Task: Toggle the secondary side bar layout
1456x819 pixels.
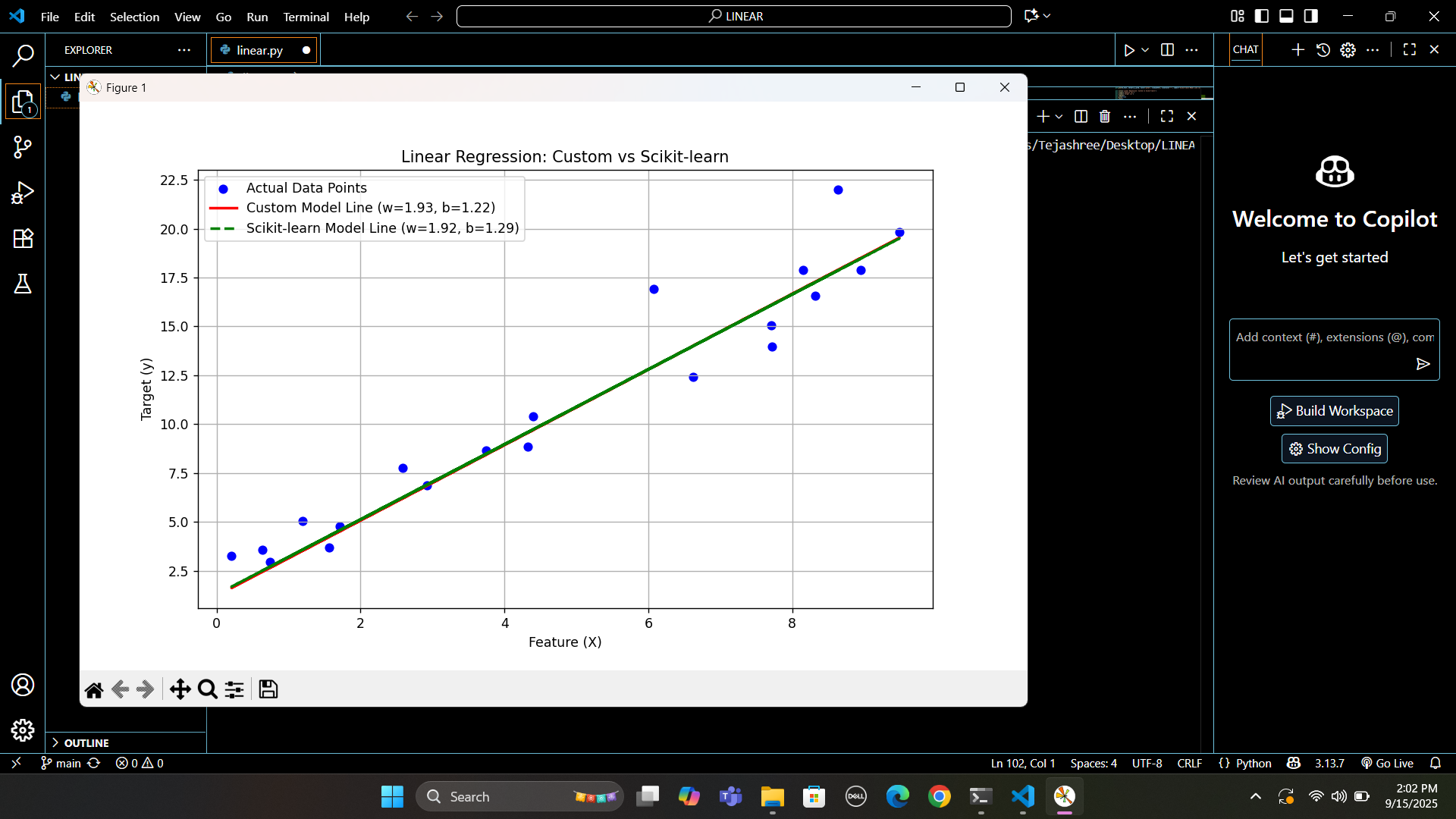Action: coord(1310,16)
